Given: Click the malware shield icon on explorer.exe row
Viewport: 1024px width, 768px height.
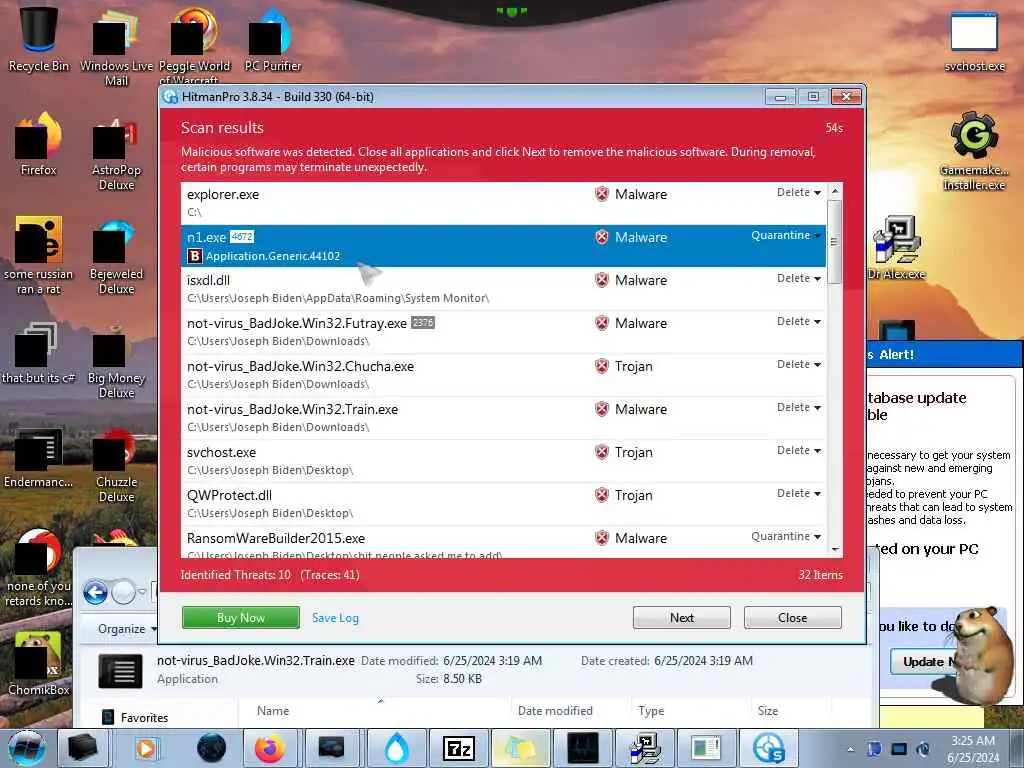Looking at the screenshot, I should 601,194.
